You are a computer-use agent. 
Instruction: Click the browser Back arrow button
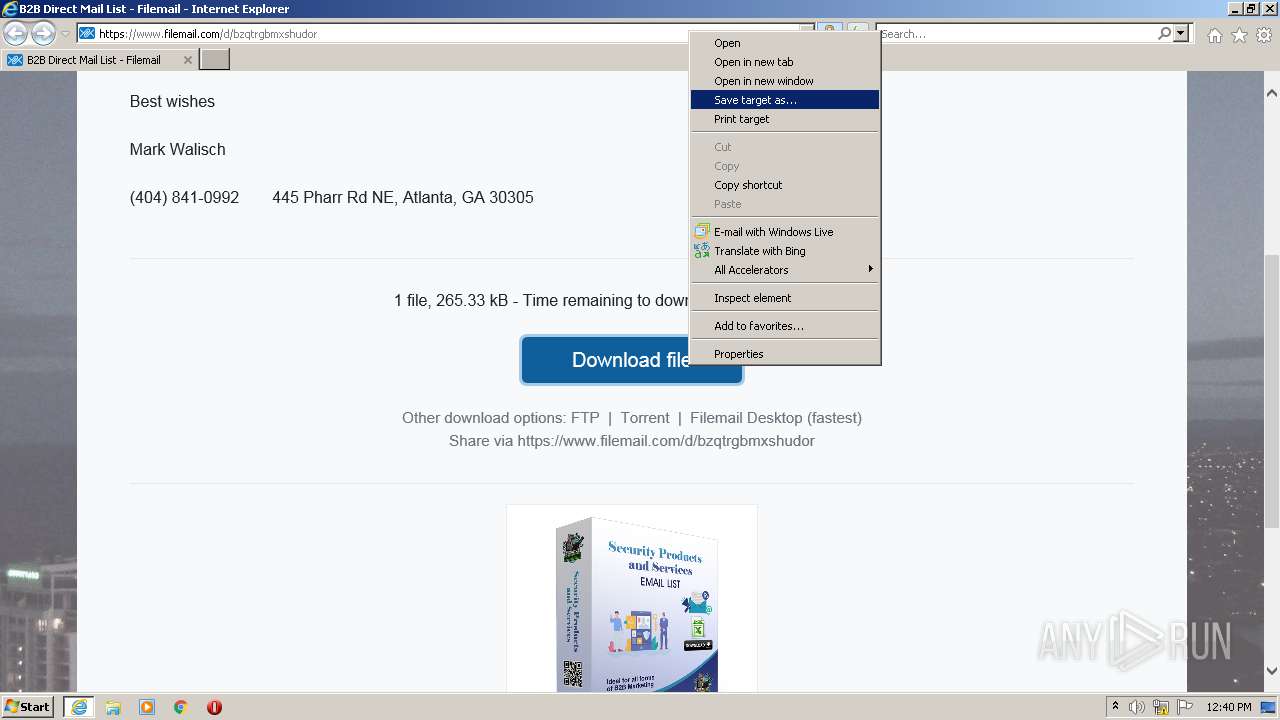(x=15, y=34)
